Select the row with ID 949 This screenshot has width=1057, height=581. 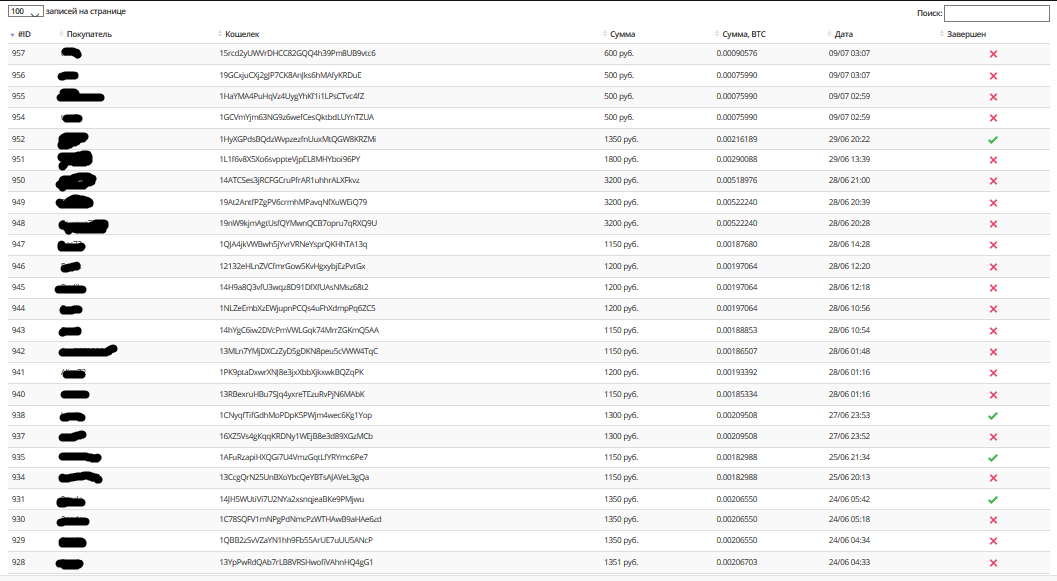(19, 202)
